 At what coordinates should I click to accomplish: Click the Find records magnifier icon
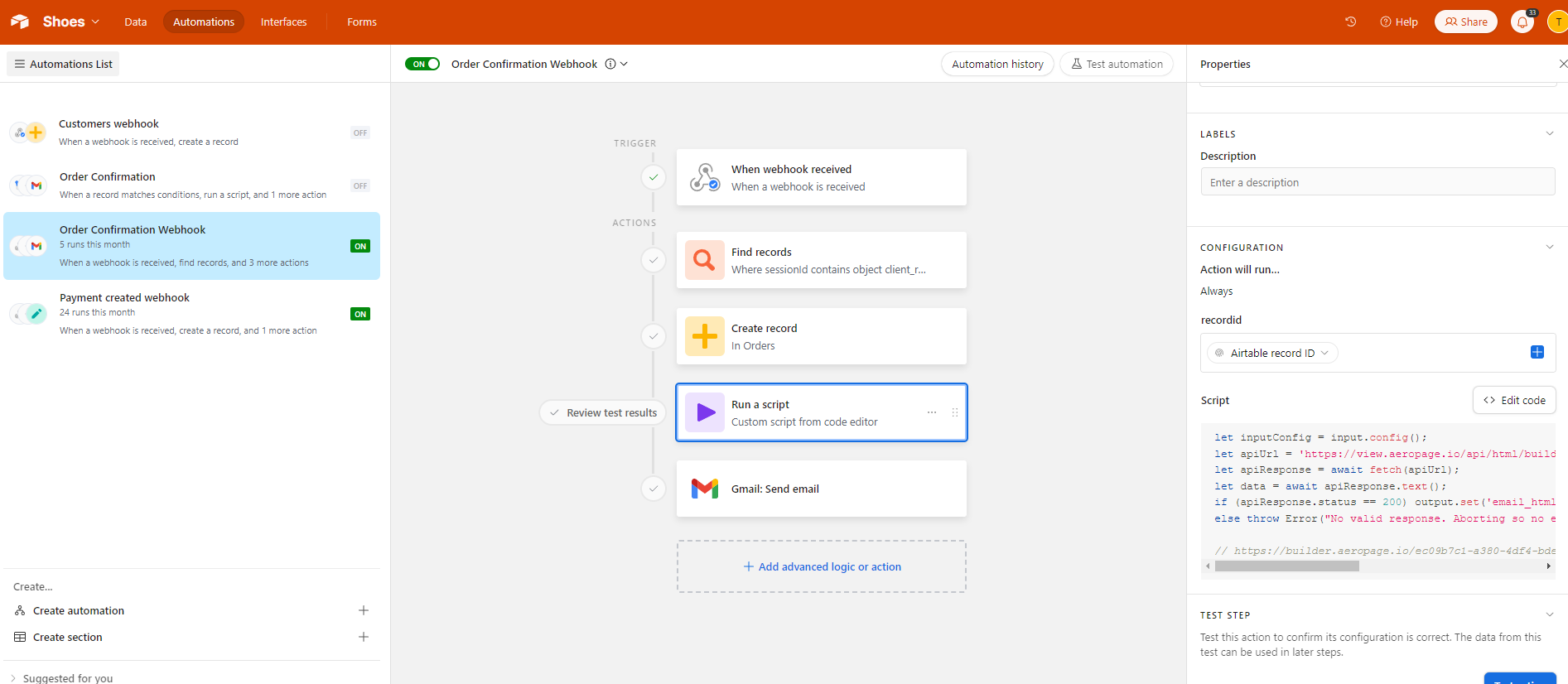point(705,260)
